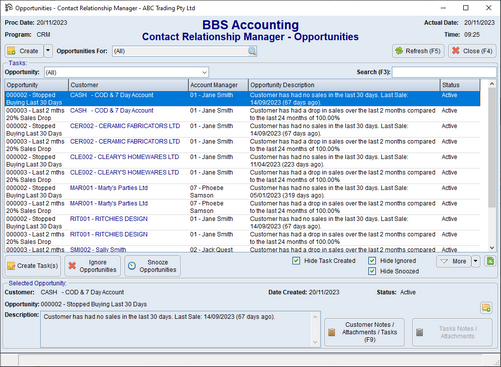Toggle the Hide Ignored checkbox
Viewport: 501px width, 367px height.
pyautogui.click(x=372, y=261)
